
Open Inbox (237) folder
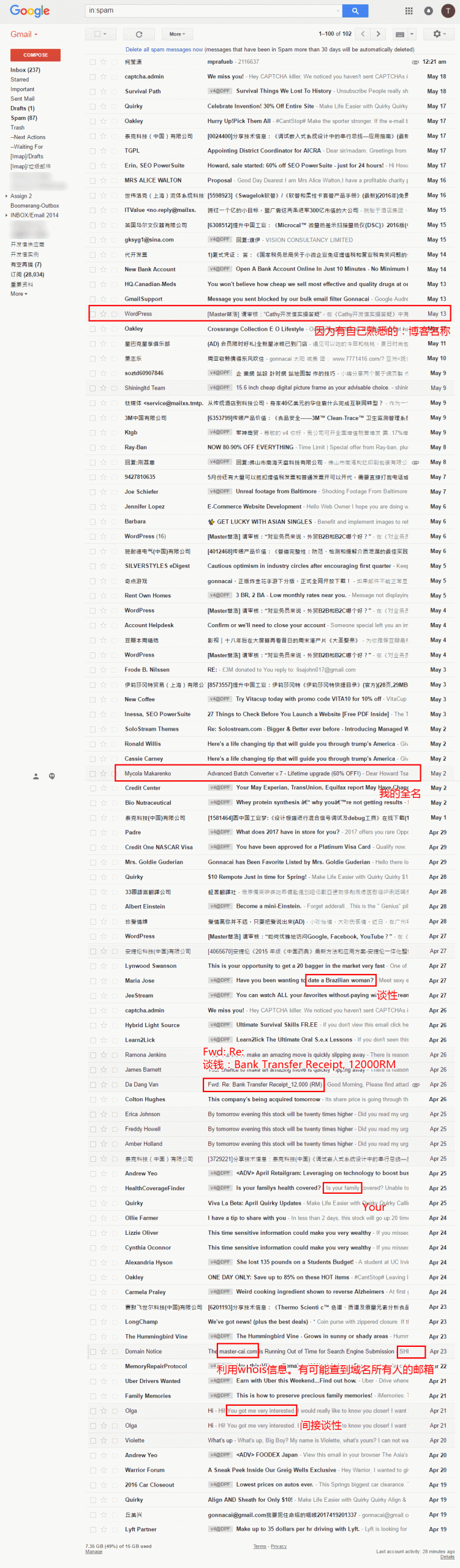(25, 70)
